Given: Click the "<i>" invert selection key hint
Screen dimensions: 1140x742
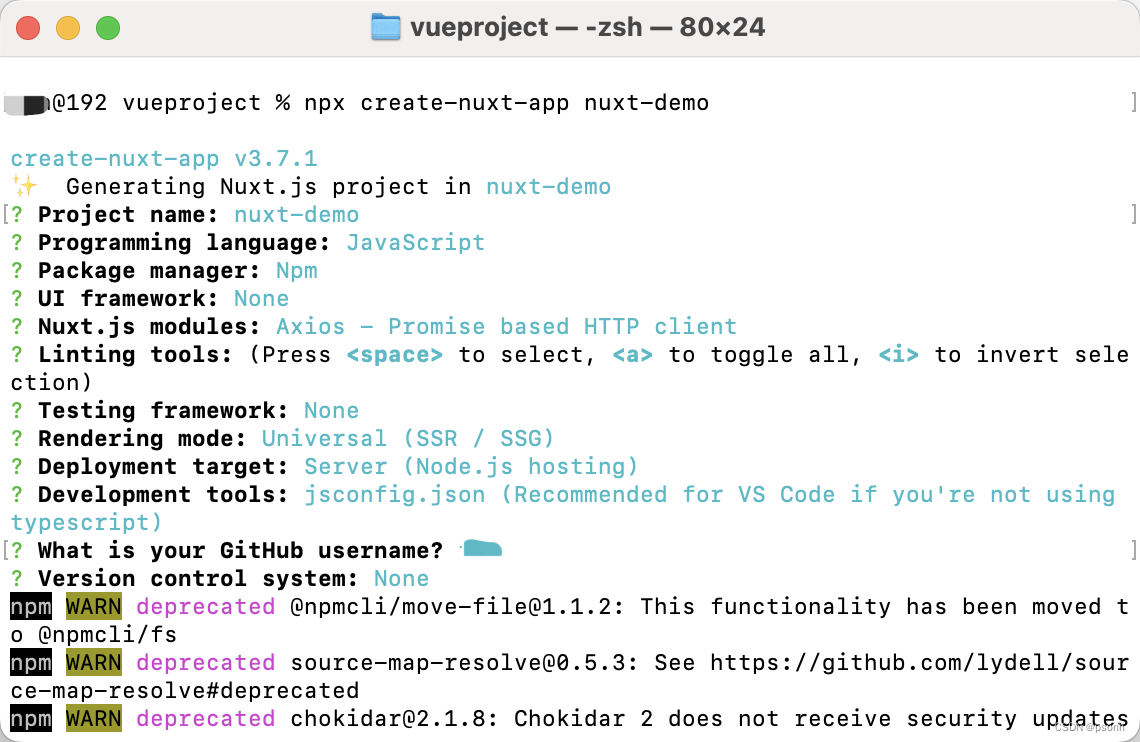Looking at the screenshot, I should 899,355.
